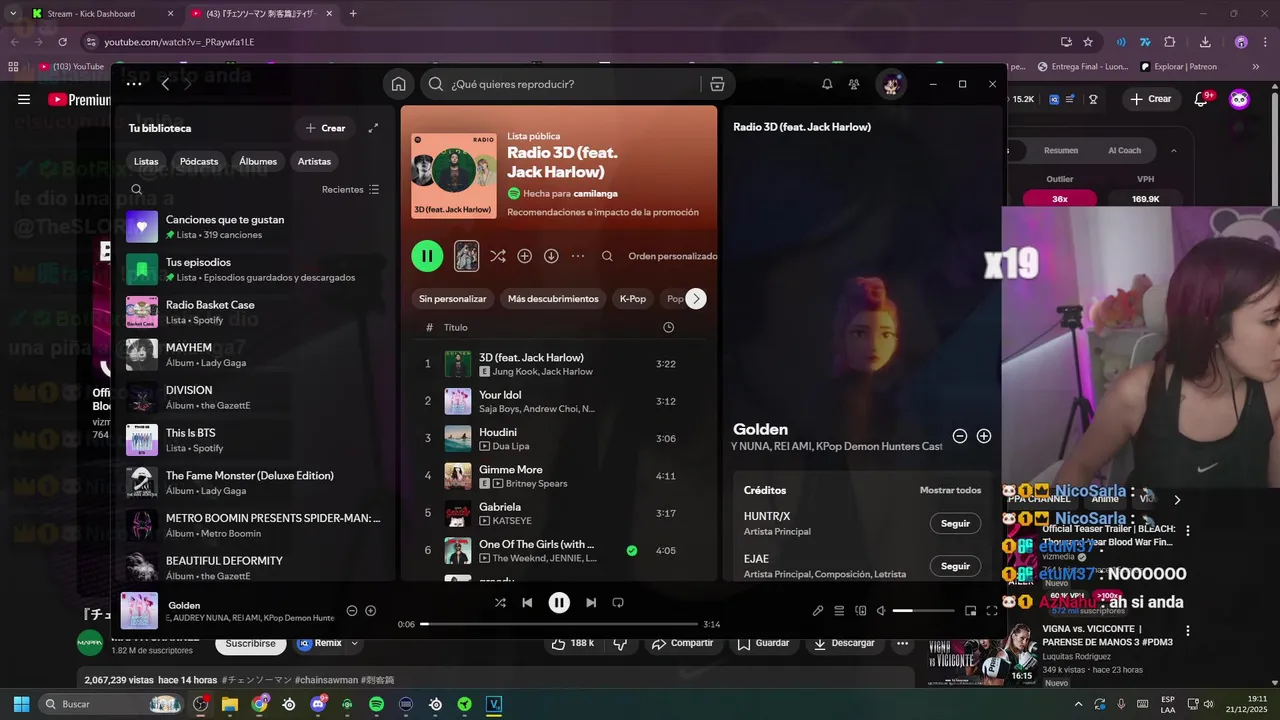Skip to the previous track
The height and width of the screenshot is (720, 1280).
527,602
